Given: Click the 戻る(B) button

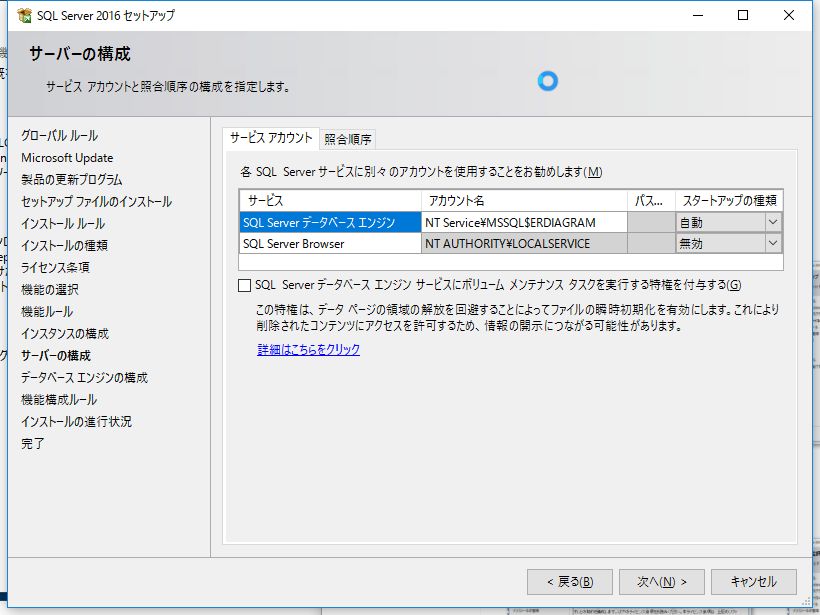Looking at the screenshot, I should point(570,582).
